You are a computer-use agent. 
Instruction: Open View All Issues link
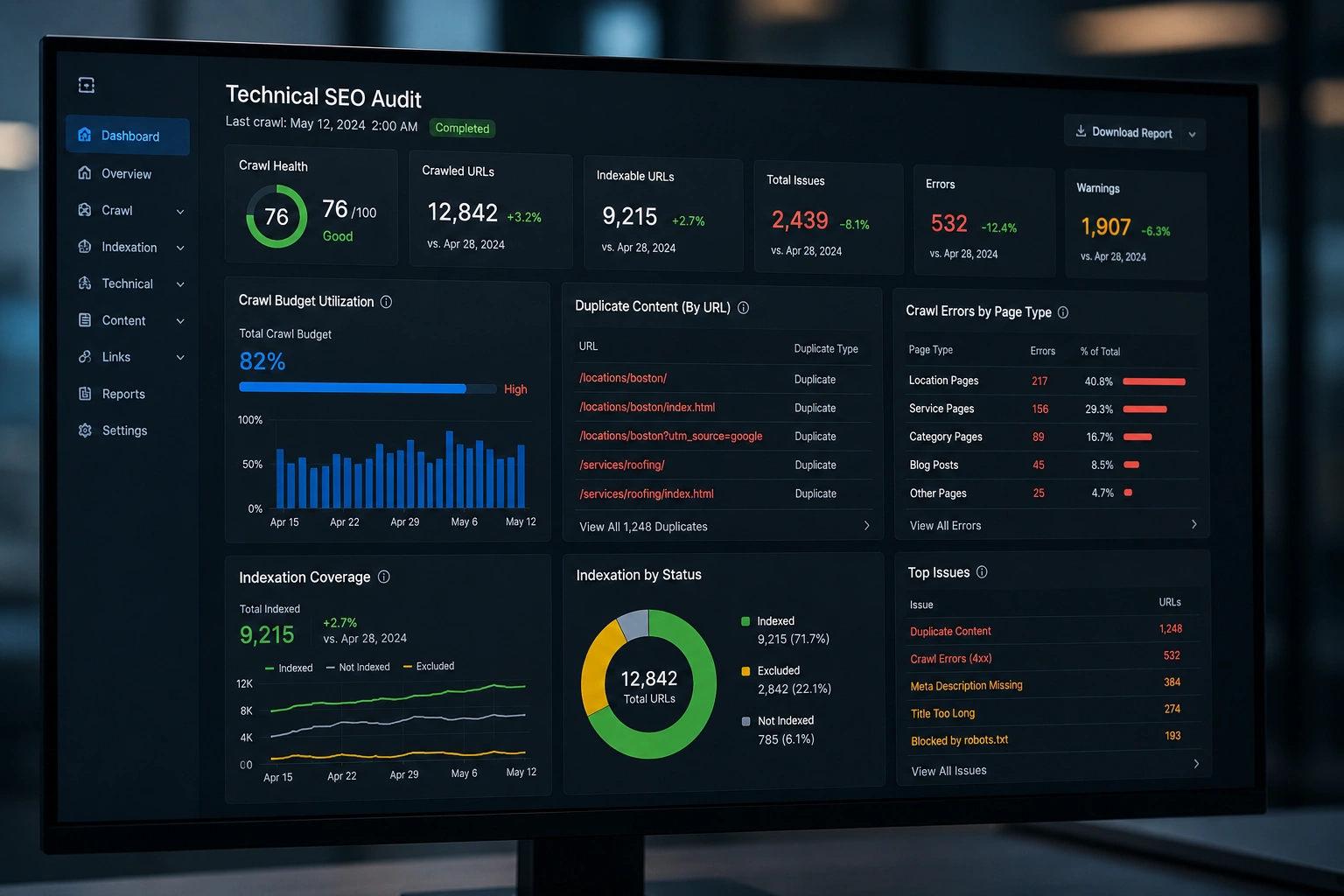click(x=948, y=771)
